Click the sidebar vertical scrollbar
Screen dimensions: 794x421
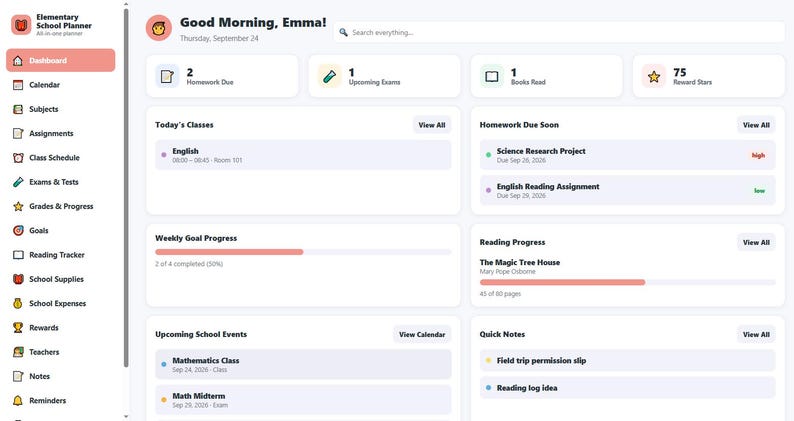click(x=126, y=187)
